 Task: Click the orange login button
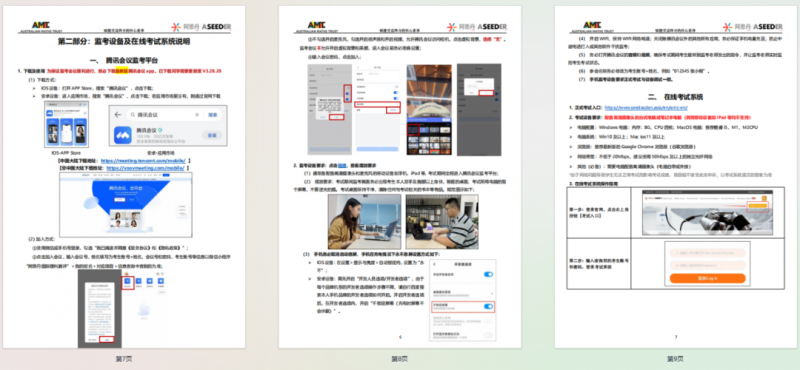click(707, 279)
